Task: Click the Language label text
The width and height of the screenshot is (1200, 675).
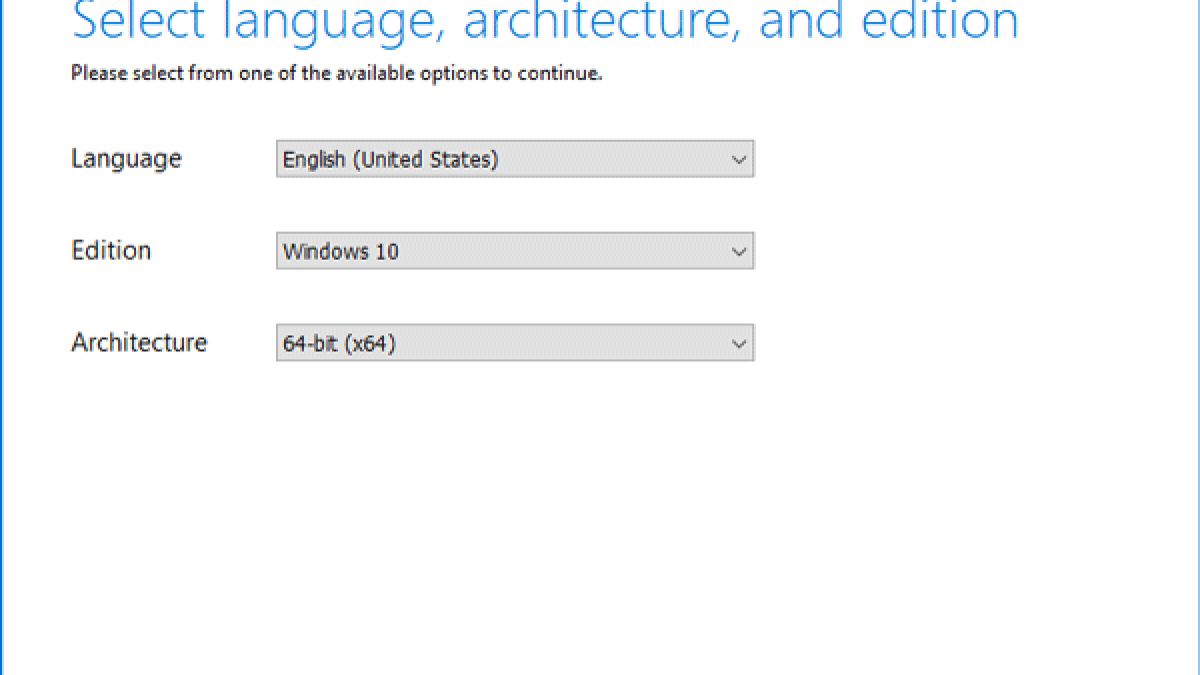Action: coord(126,159)
